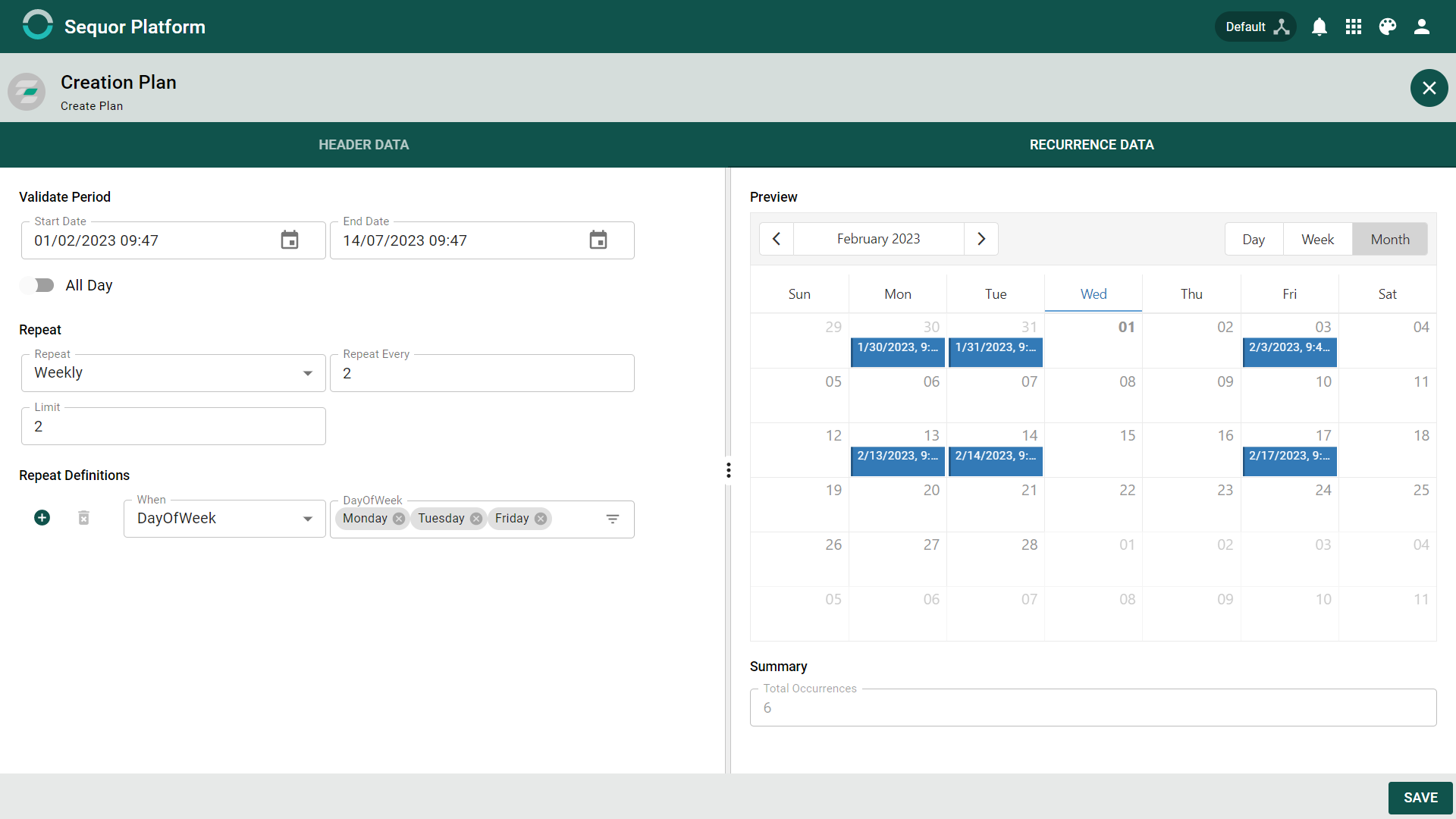Open the 1/31/2023 calendar event

(996, 353)
